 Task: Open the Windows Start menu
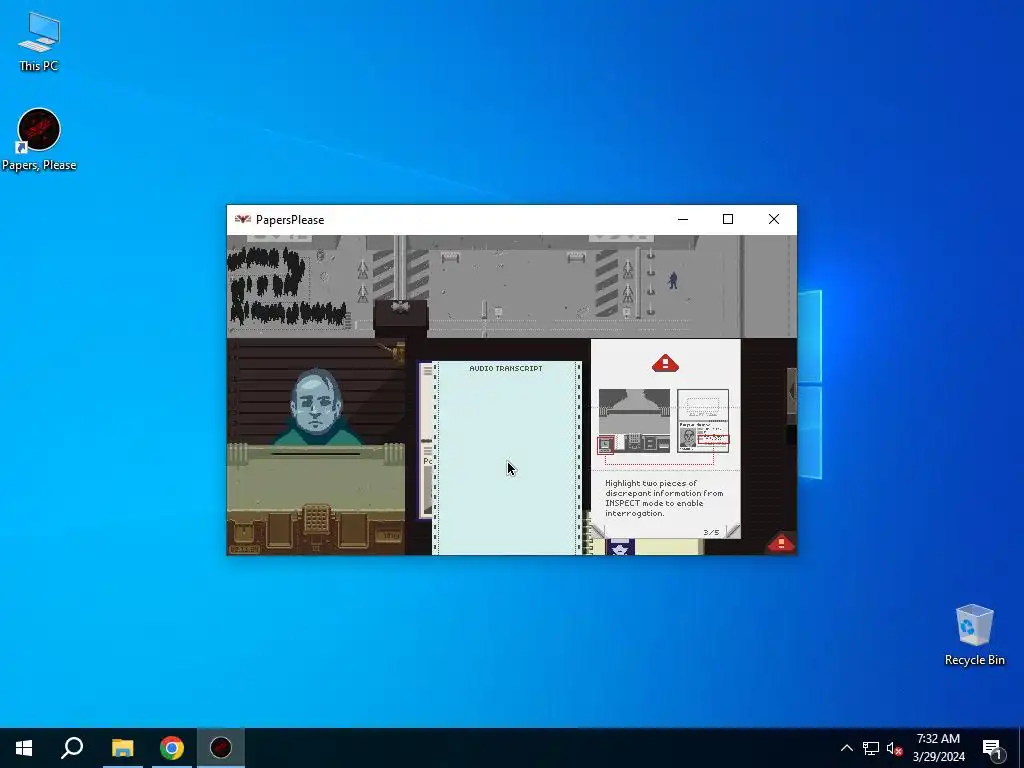(x=24, y=748)
